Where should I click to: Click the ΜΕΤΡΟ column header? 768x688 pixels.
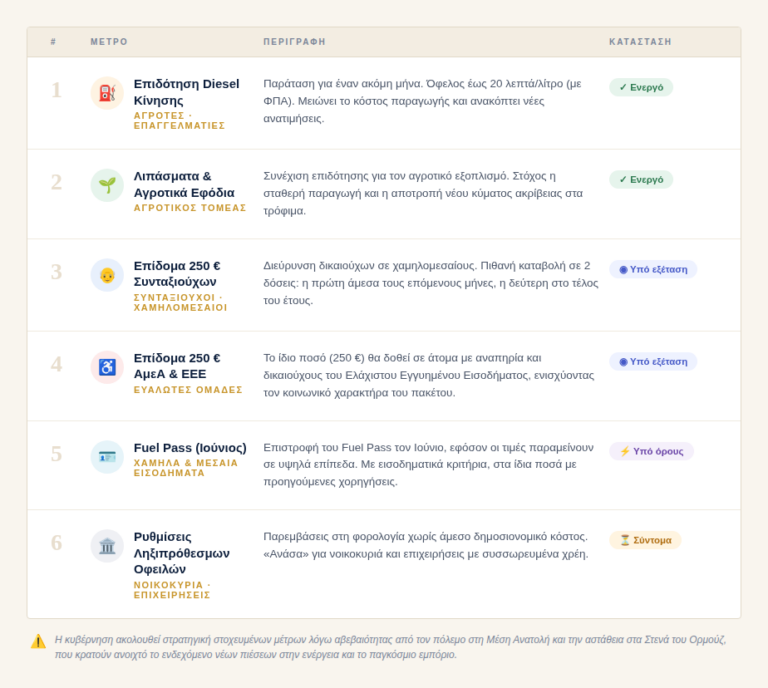(x=109, y=42)
